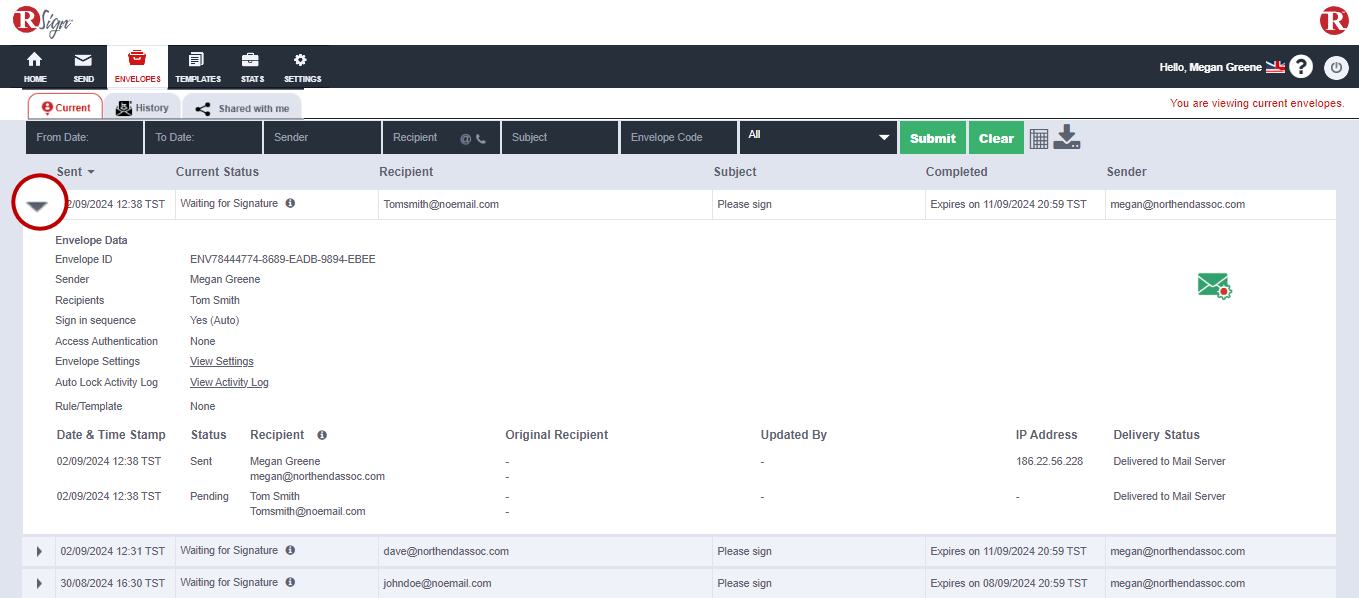Image resolution: width=1359 pixels, height=598 pixels.
Task: Click the Envelope Code input field
Action: pos(678,138)
